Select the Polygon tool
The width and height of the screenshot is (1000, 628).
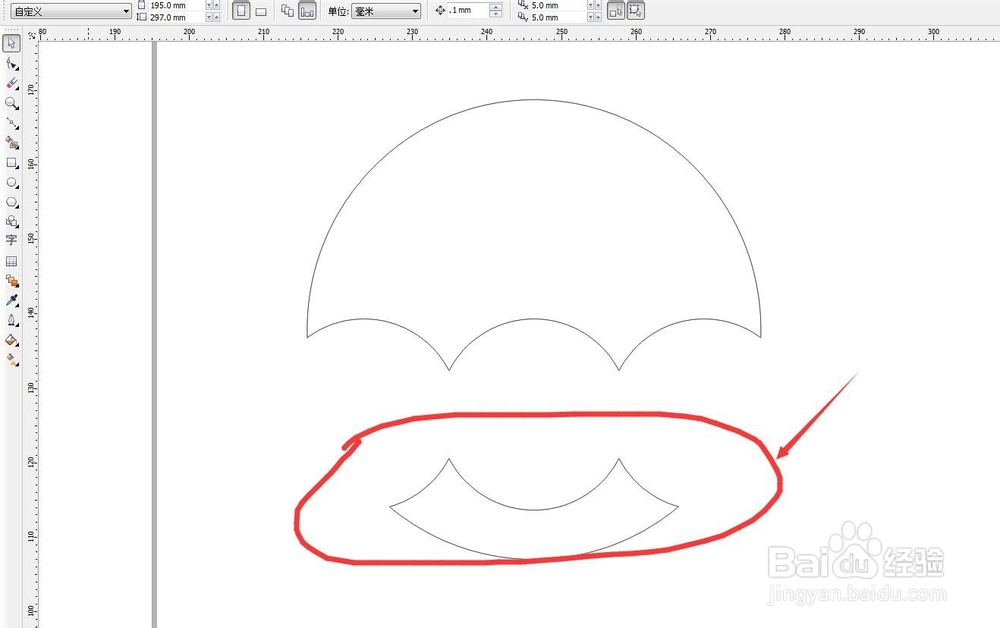coord(11,202)
